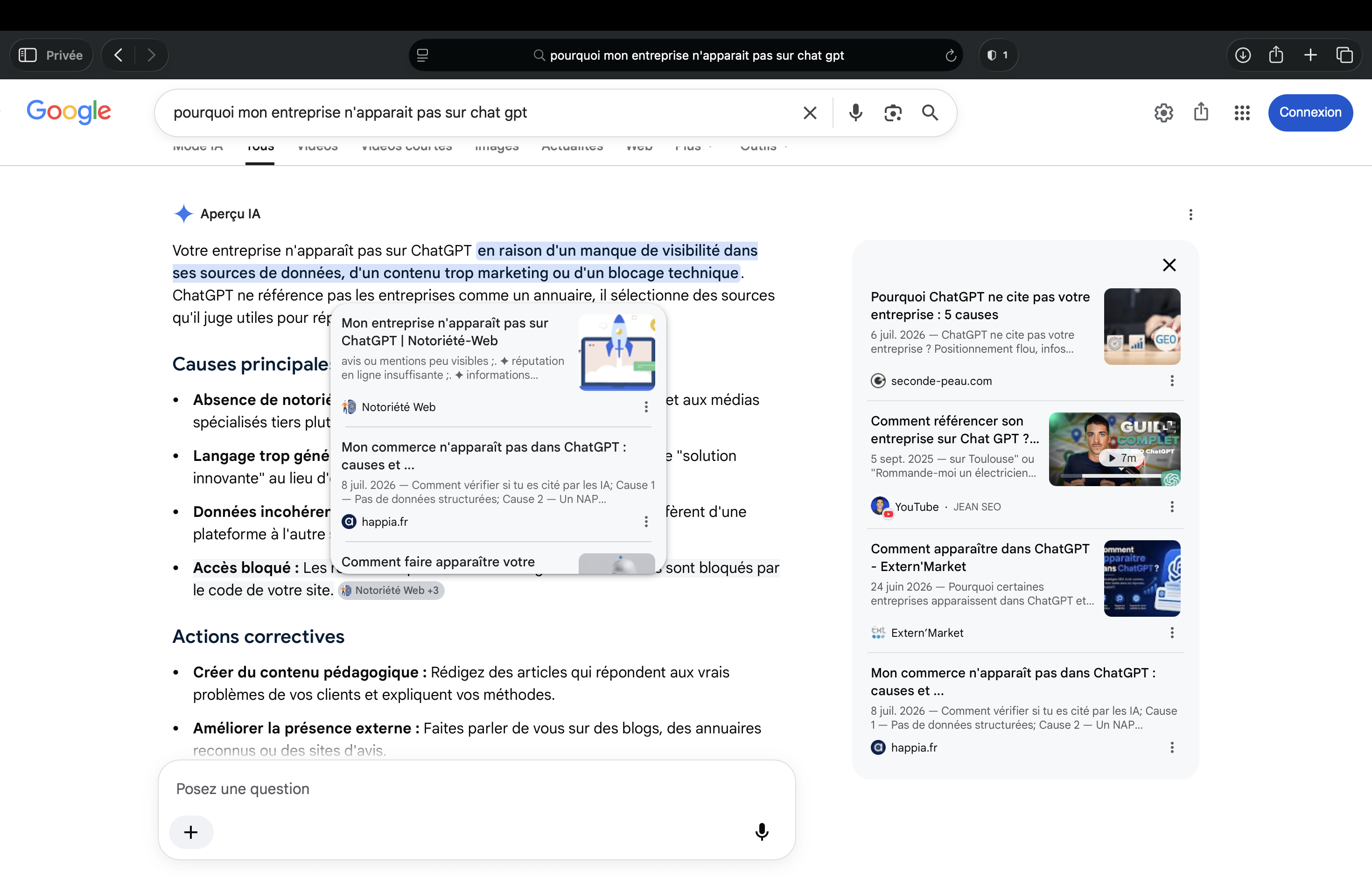Click into Posez une question field

[x=476, y=789]
